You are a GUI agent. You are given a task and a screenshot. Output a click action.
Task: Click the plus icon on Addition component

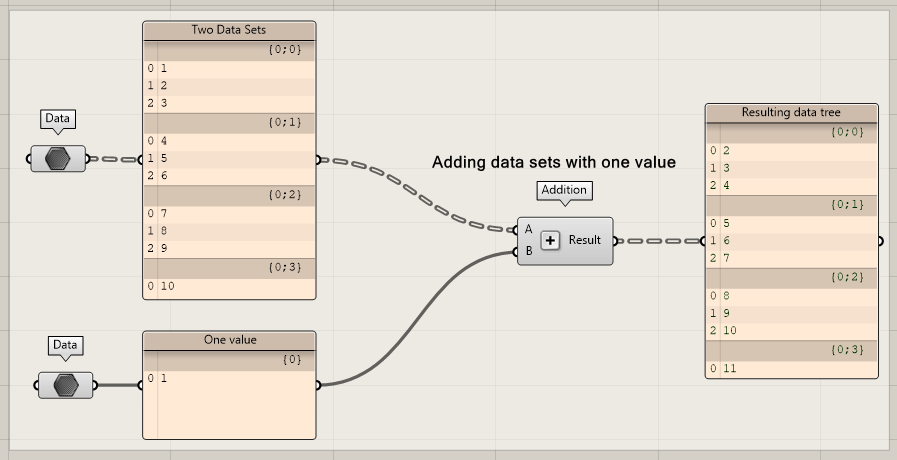549,241
